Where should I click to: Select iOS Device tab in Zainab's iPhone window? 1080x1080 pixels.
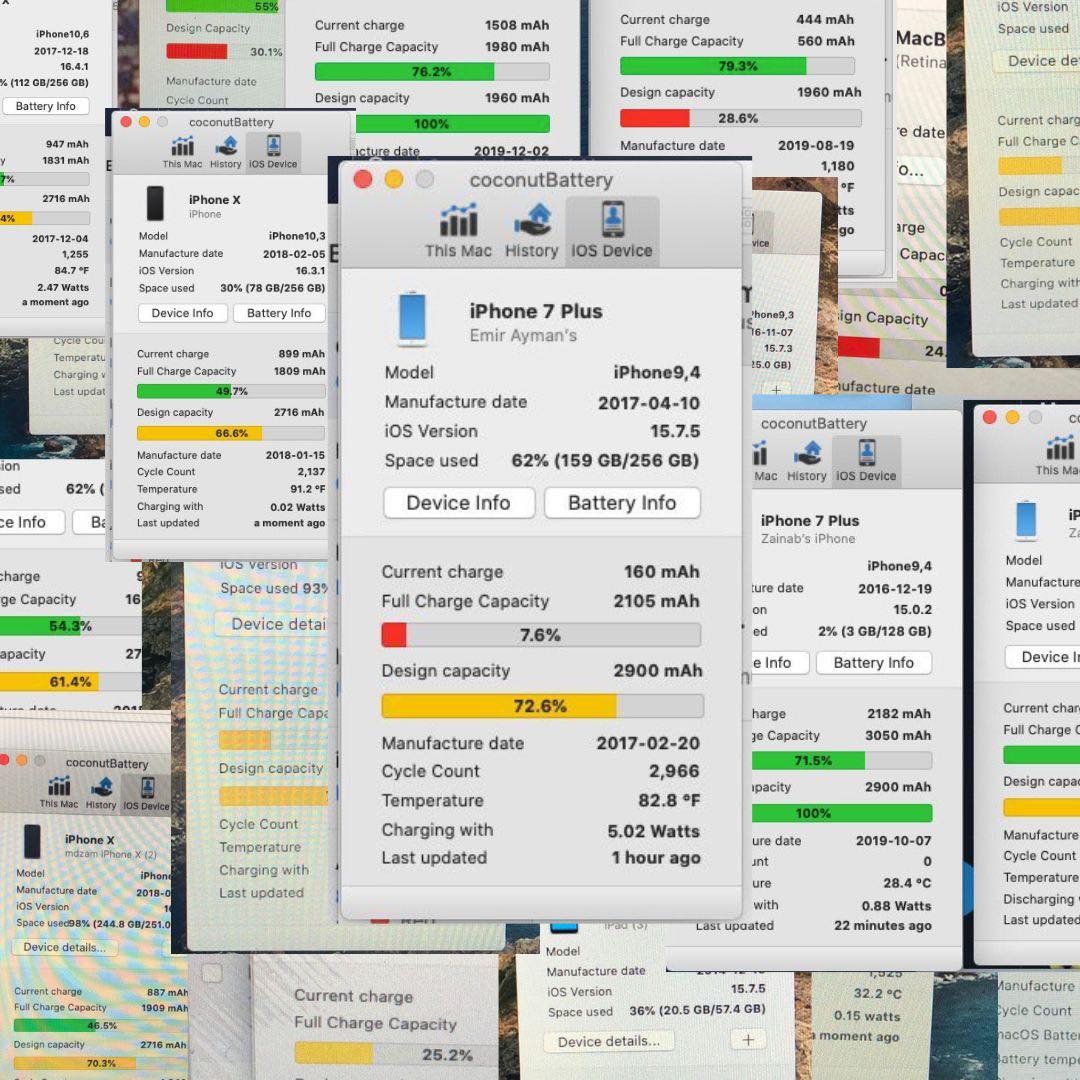pos(866,461)
